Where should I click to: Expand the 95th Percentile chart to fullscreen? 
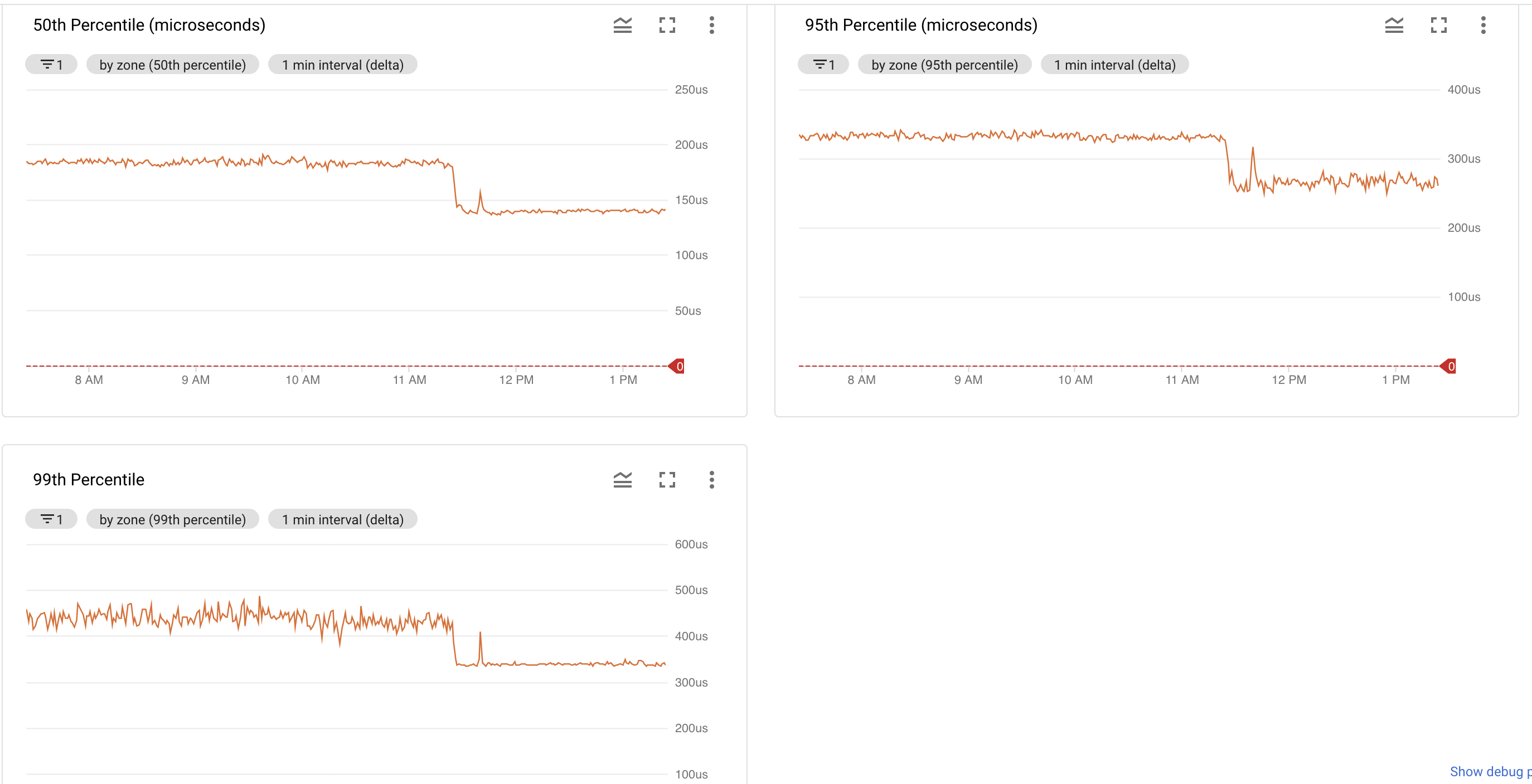[1439, 25]
